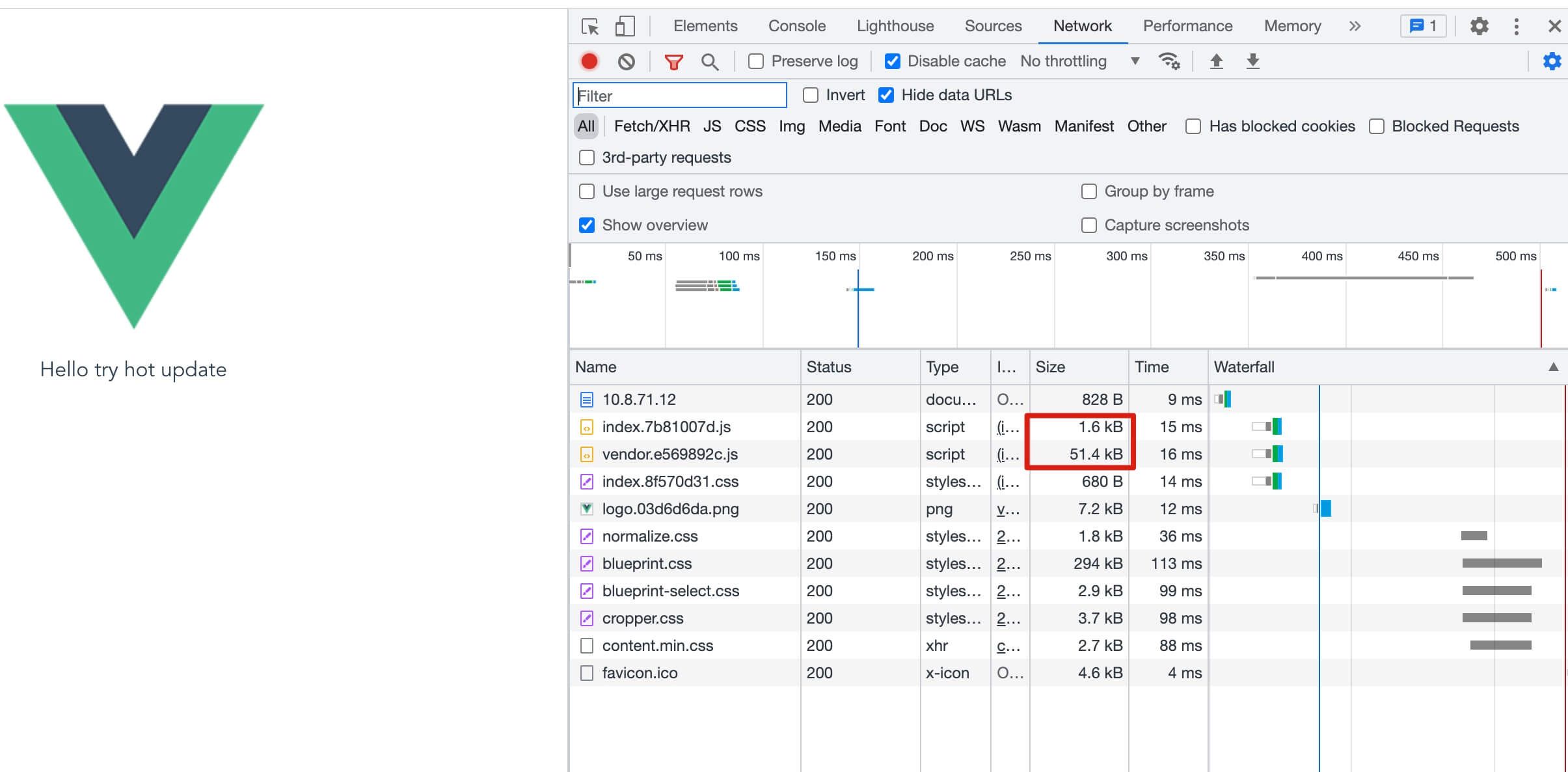Filter requests by Fetch/XHR type
This screenshot has height=772, width=1568.
(x=651, y=126)
